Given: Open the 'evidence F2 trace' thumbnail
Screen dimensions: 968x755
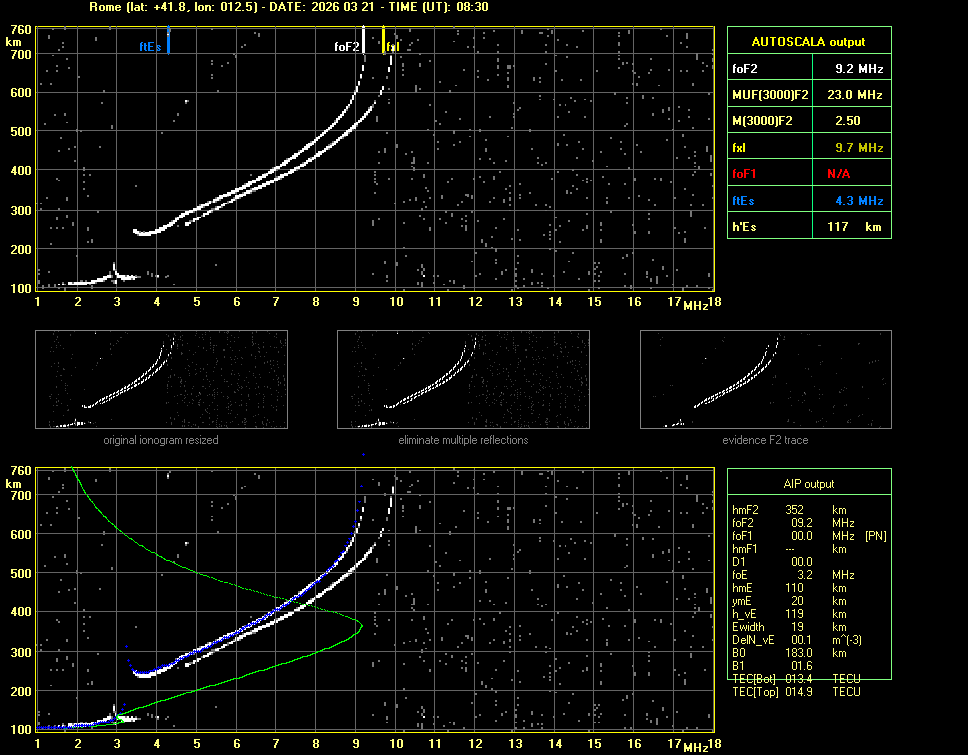Looking at the screenshot, I should click(765, 379).
